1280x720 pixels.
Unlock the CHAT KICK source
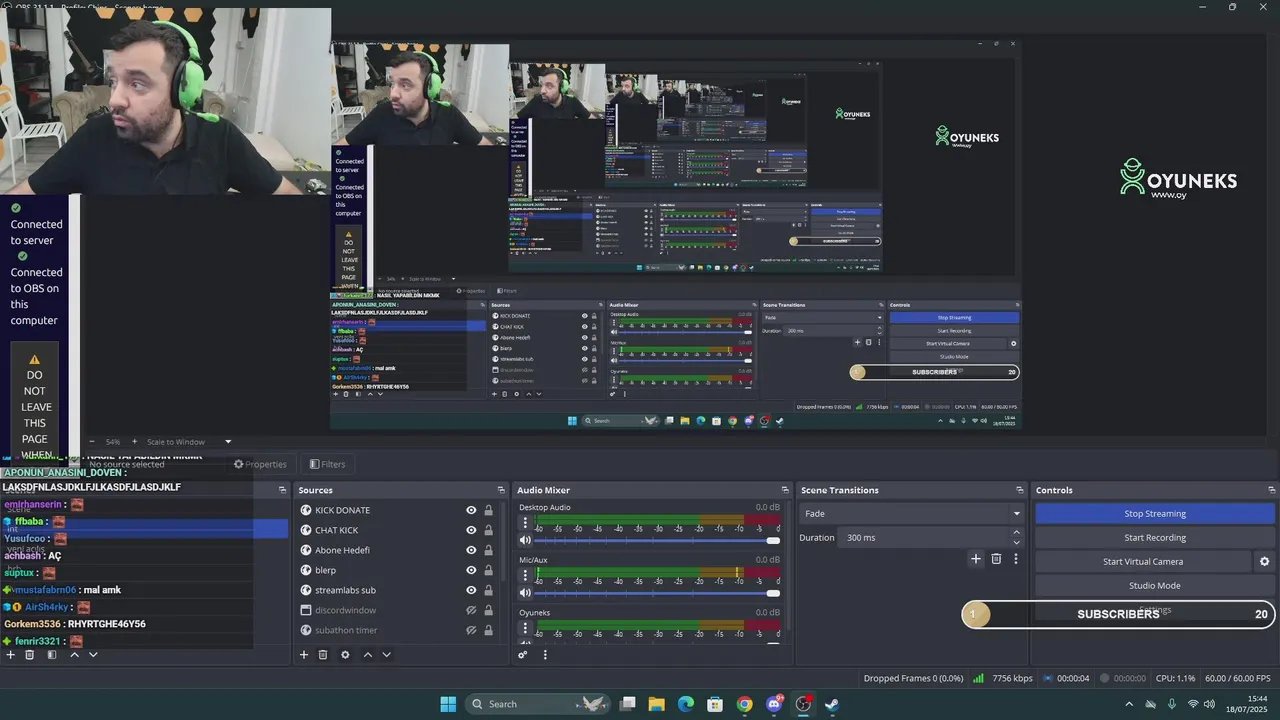pyautogui.click(x=488, y=530)
